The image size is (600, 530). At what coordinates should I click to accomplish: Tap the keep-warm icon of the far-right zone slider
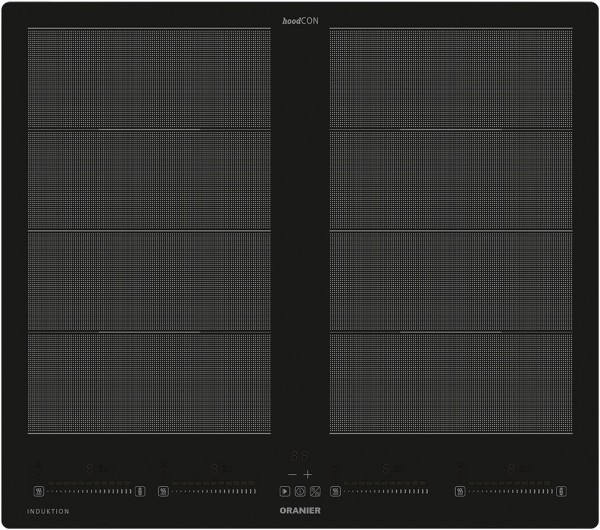pyautogui.click(x=460, y=491)
